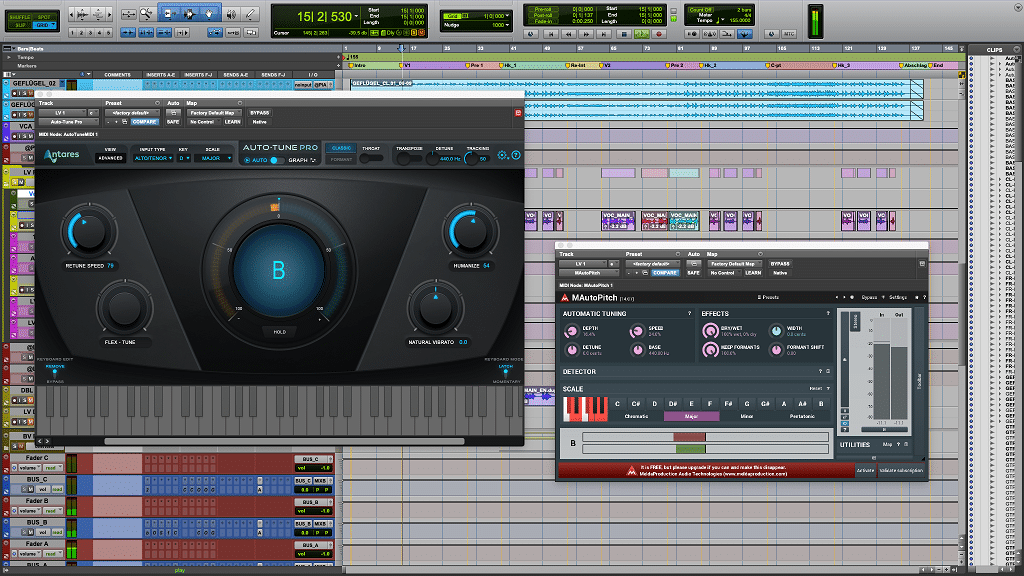Click Compare in Auto-Tune window header

tap(144, 121)
